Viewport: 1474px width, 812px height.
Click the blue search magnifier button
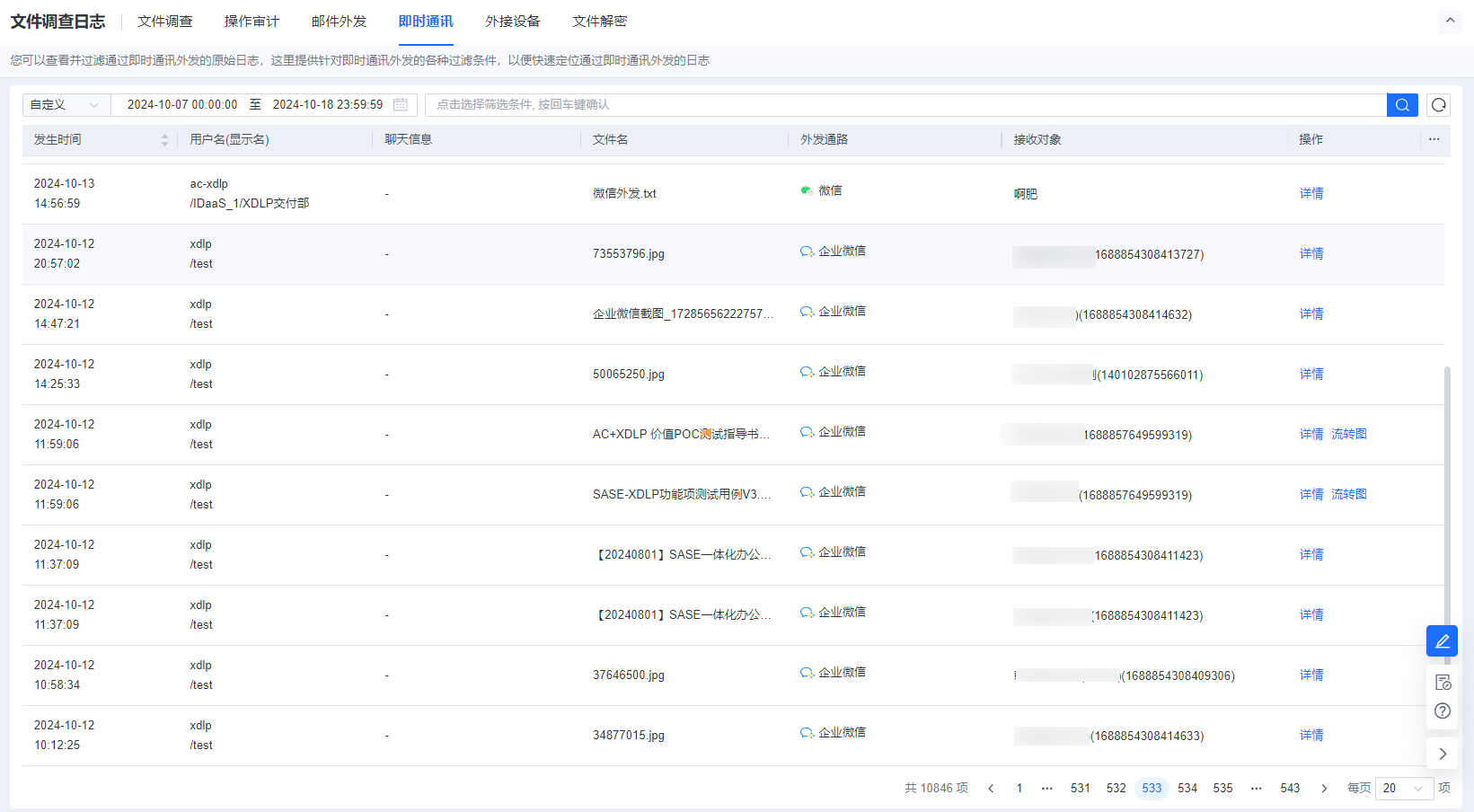click(1401, 105)
